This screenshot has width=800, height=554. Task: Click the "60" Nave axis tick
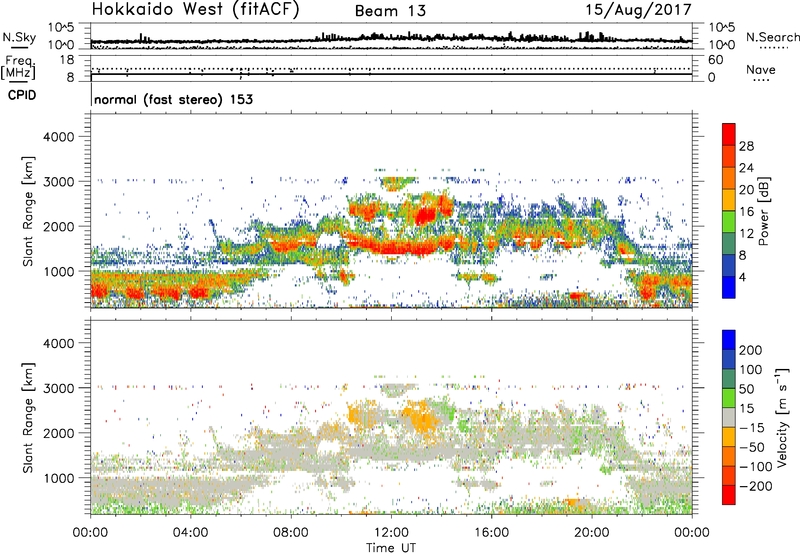click(x=715, y=60)
